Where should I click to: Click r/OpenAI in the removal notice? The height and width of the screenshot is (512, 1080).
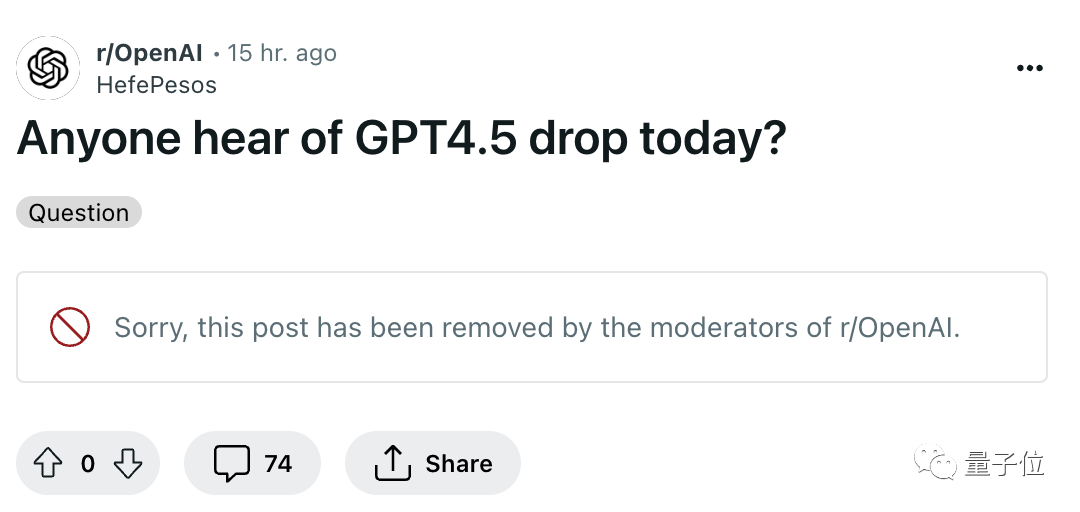pyautogui.click(x=899, y=327)
